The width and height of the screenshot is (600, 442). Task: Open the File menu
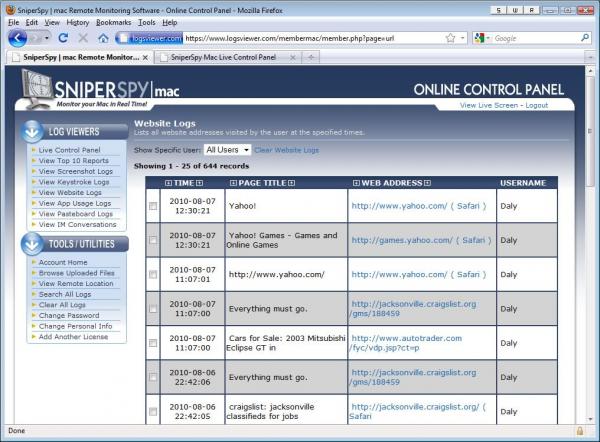[13, 23]
